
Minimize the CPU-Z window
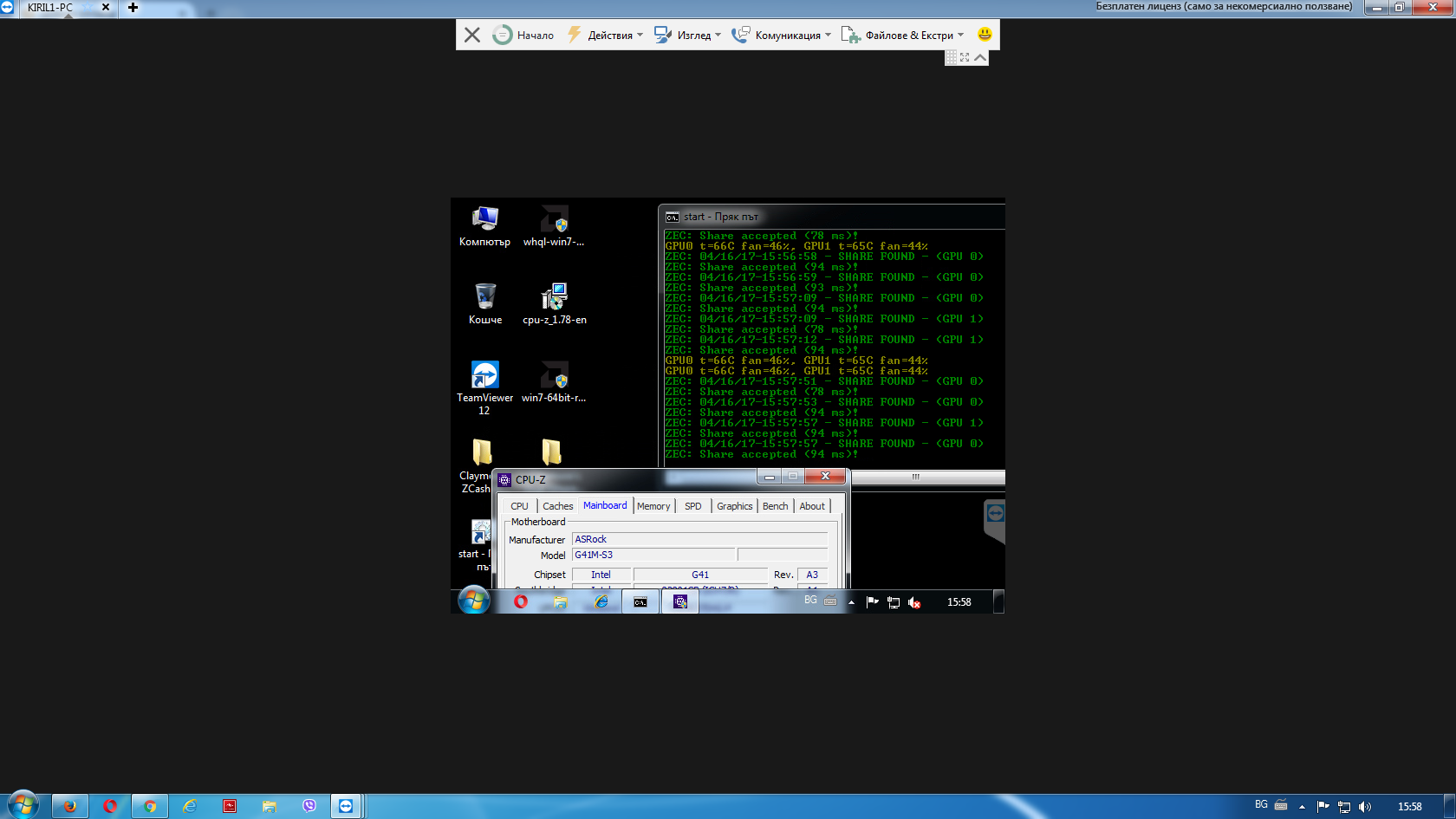click(x=769, y=477)
